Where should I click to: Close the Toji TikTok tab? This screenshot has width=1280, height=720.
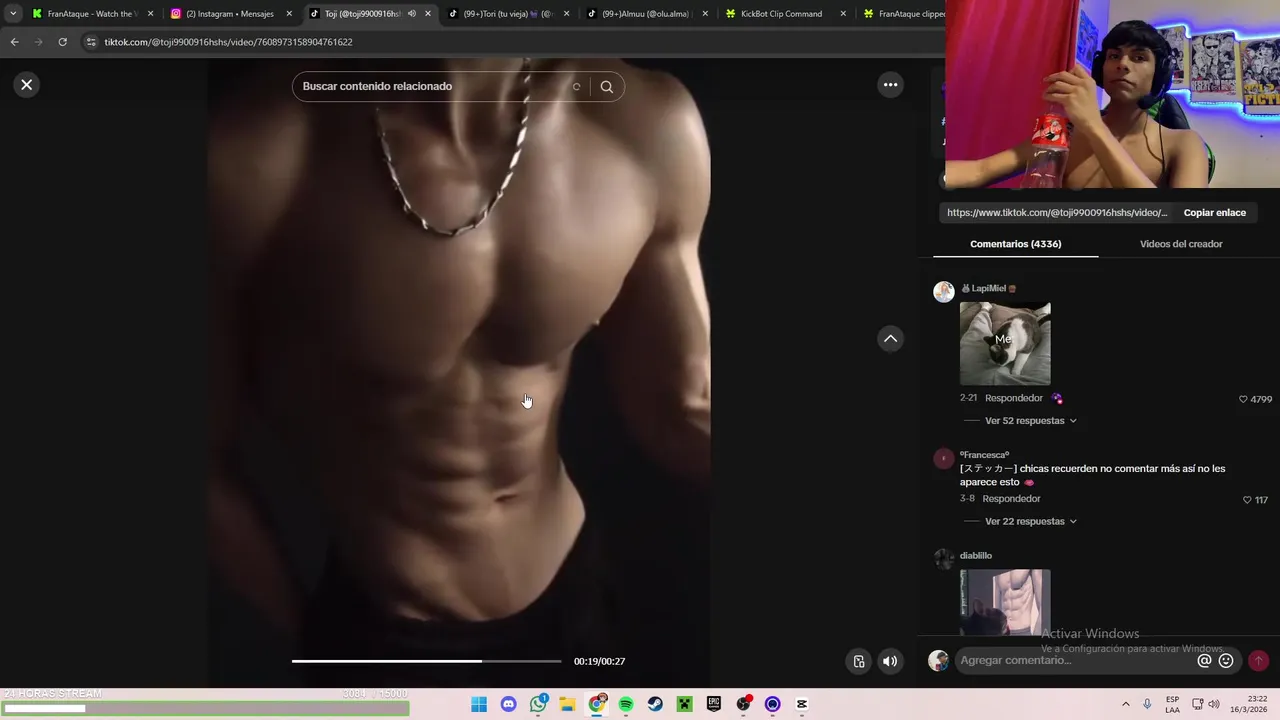click(428, 14)
